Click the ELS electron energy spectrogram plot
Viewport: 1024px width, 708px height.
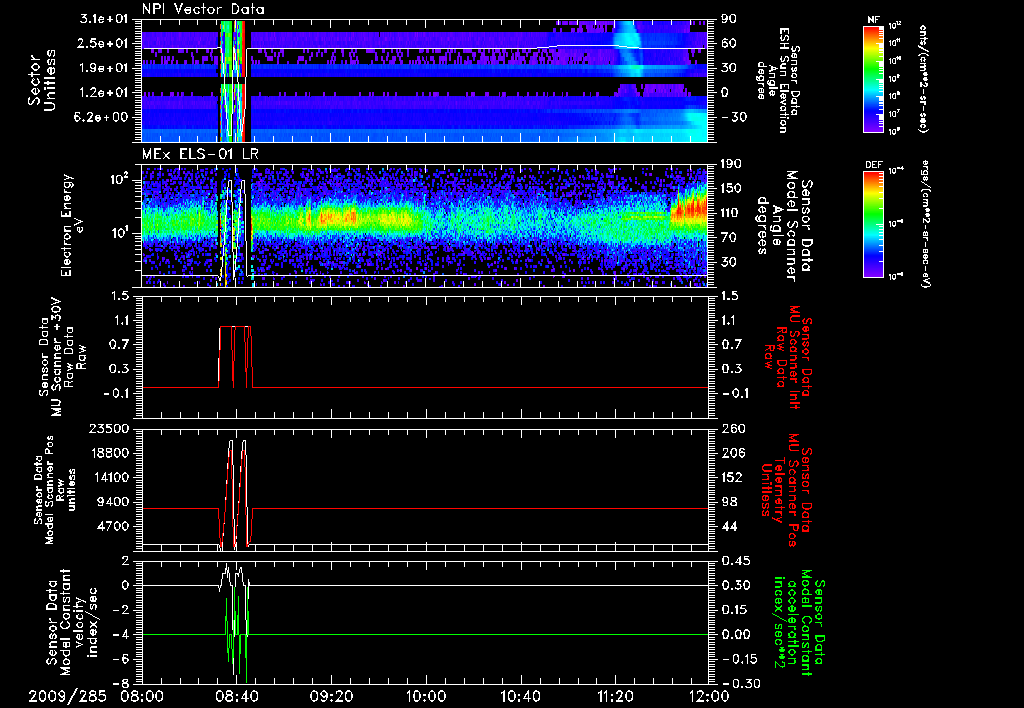(424, 225)
